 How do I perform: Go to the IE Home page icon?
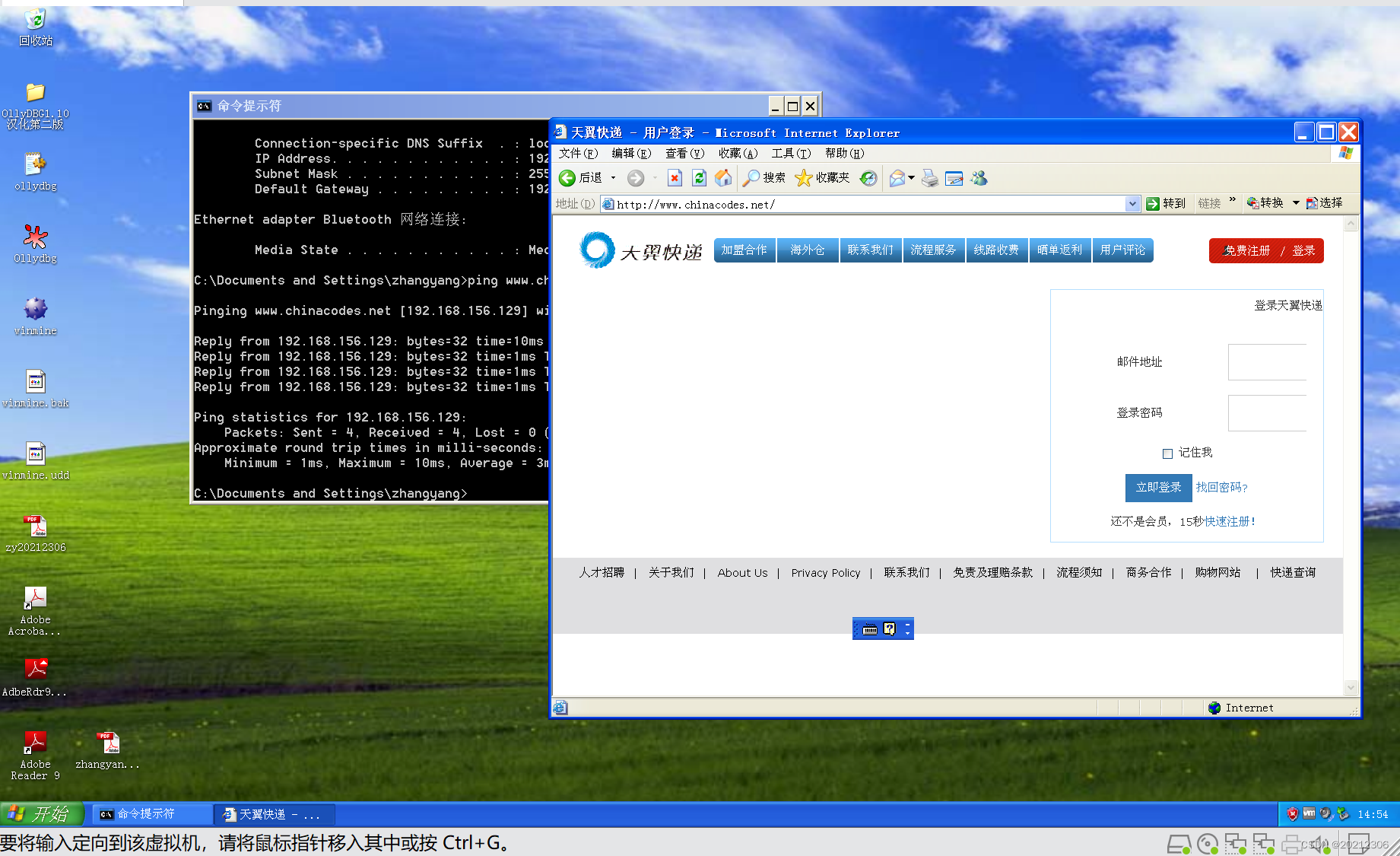[723, 178]
